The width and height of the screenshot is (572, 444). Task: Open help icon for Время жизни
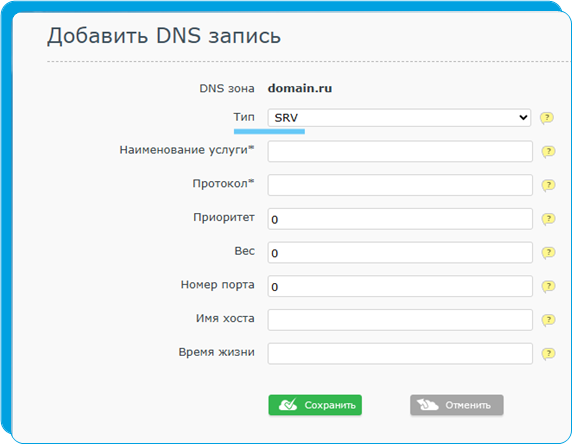point(548,354)
